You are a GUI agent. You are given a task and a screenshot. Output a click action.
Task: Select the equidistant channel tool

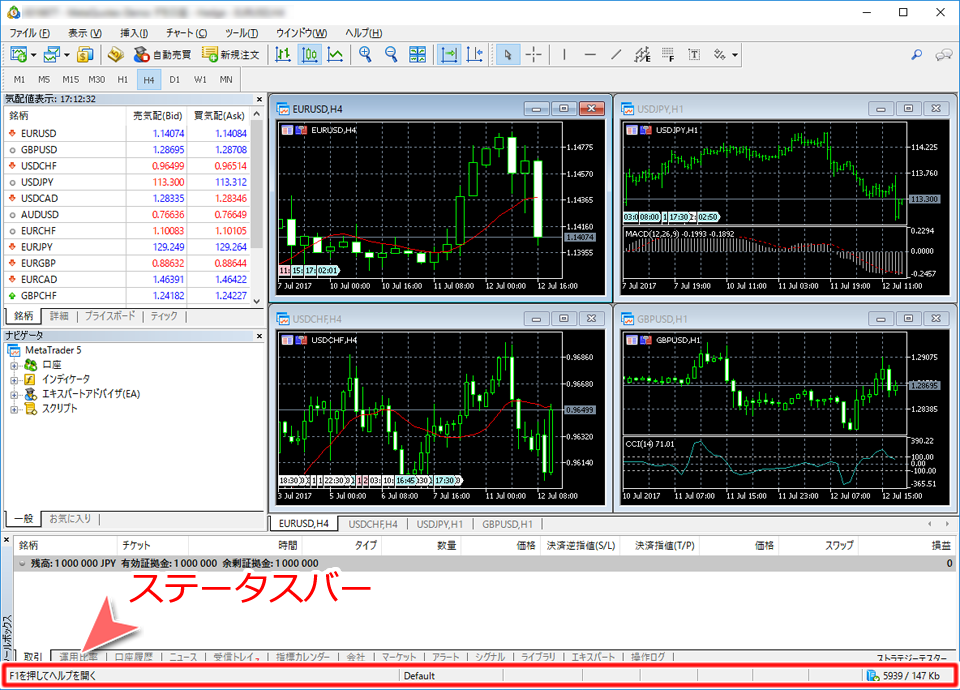pos(642,54)
